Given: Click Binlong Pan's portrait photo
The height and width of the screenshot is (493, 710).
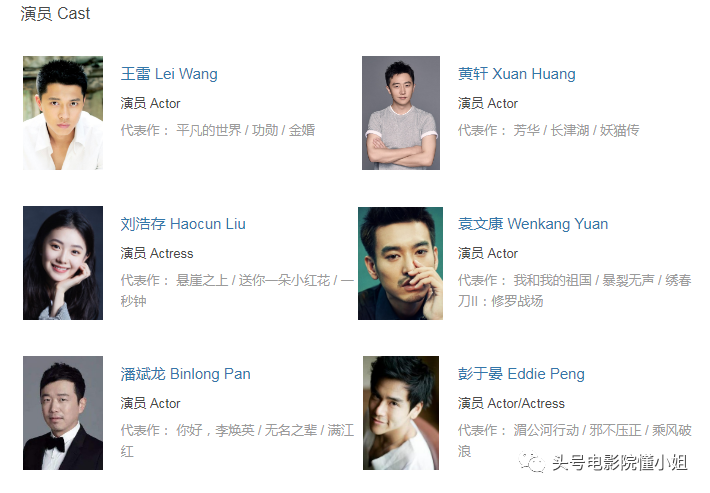Looking at the screenshot, I should pyautogui.click(x=63, y=413).
